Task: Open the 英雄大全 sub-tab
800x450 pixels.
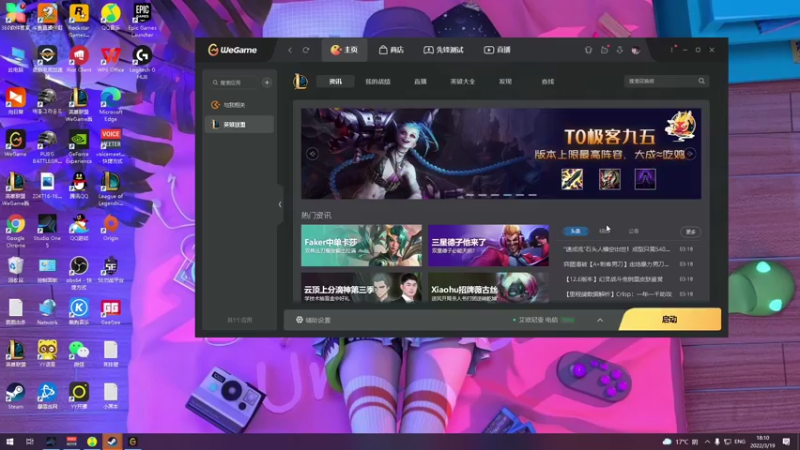Action: click(462, 82)
